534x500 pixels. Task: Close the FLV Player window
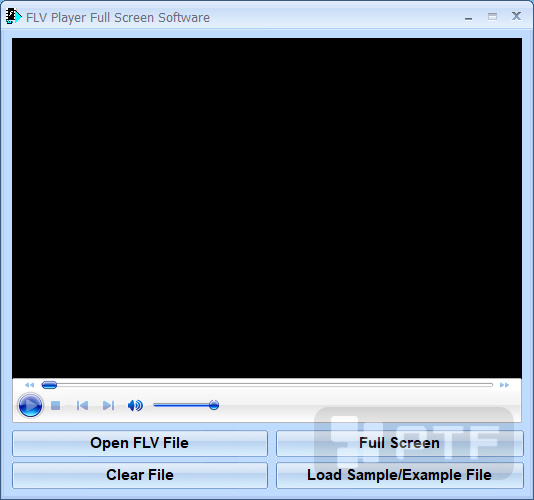(516, 16)
